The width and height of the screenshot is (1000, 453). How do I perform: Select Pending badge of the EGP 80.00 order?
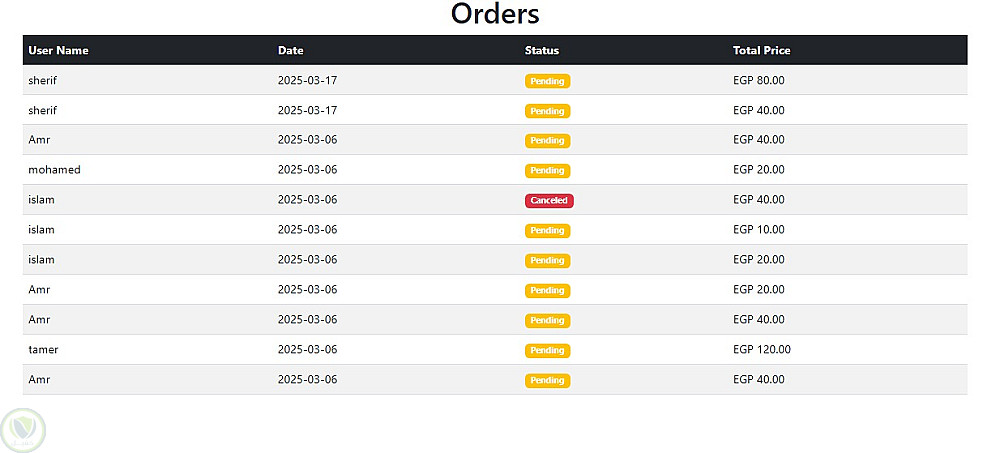click(547, 80)
